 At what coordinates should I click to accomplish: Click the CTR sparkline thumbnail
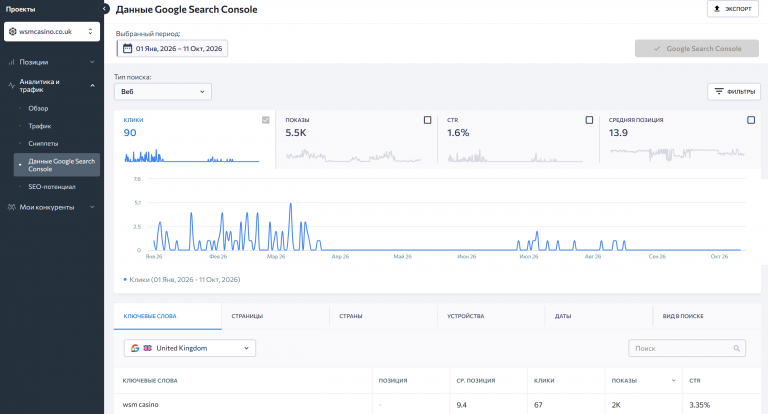[x=515, y=156]
